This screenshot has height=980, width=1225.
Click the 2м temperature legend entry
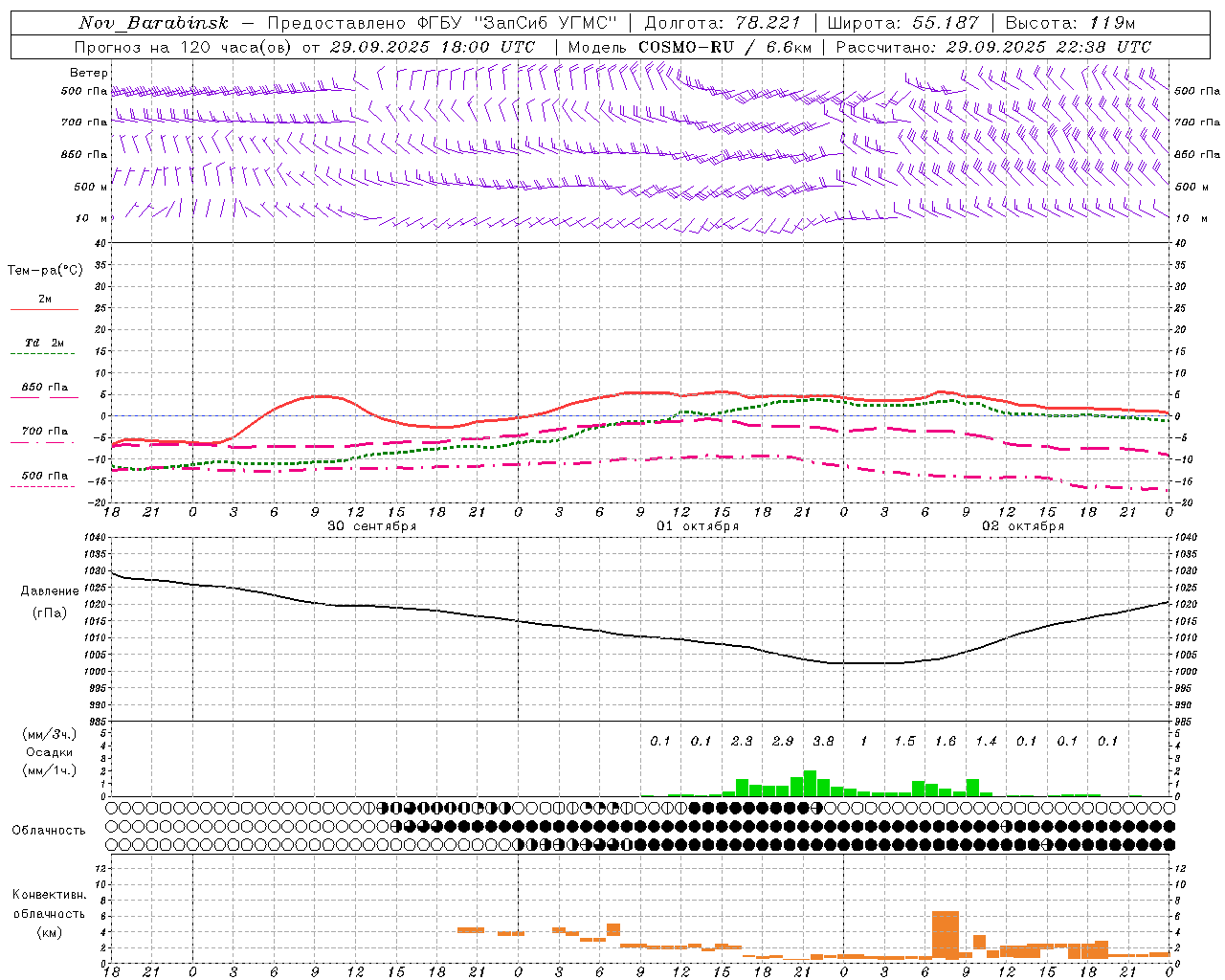[45, 300]
